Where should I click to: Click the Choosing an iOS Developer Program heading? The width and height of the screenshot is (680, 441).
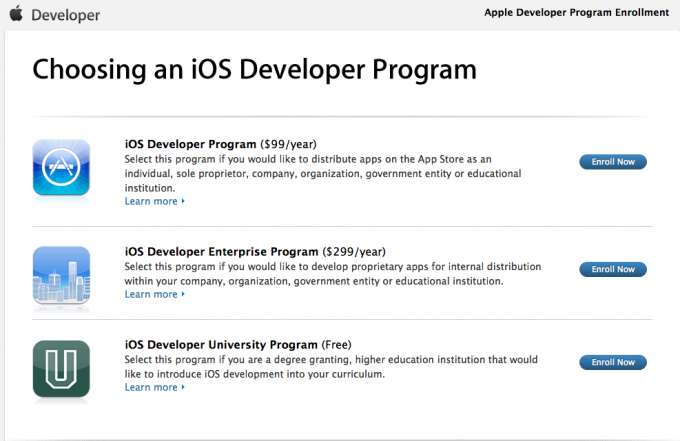pos(255,69)
